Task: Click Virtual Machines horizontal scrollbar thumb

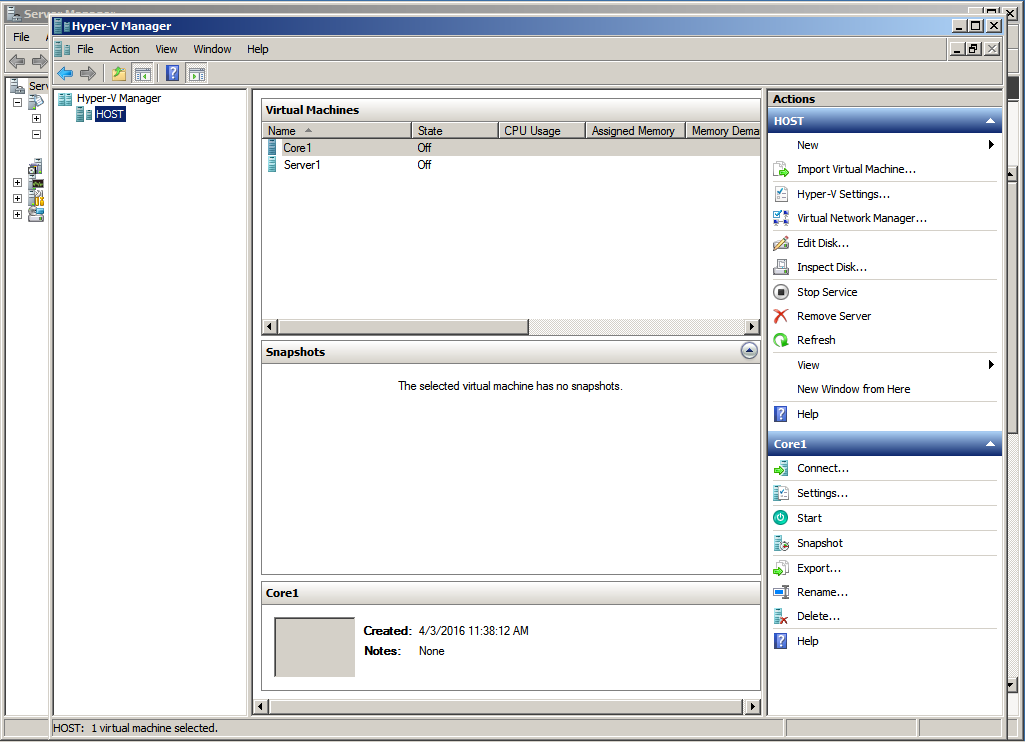Action: point(403,326)
